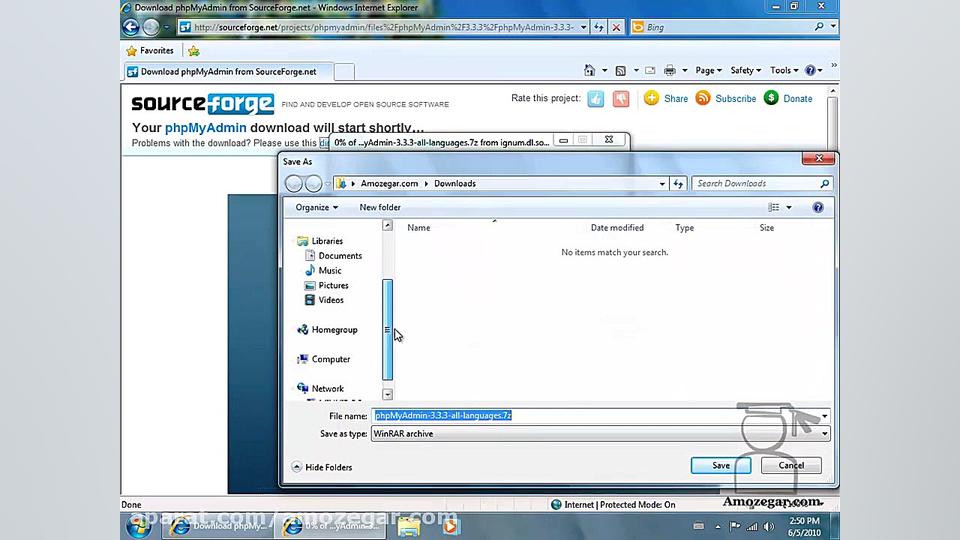Show hidden tray icons arrow

pyautogui.click(x=718, y=527)
